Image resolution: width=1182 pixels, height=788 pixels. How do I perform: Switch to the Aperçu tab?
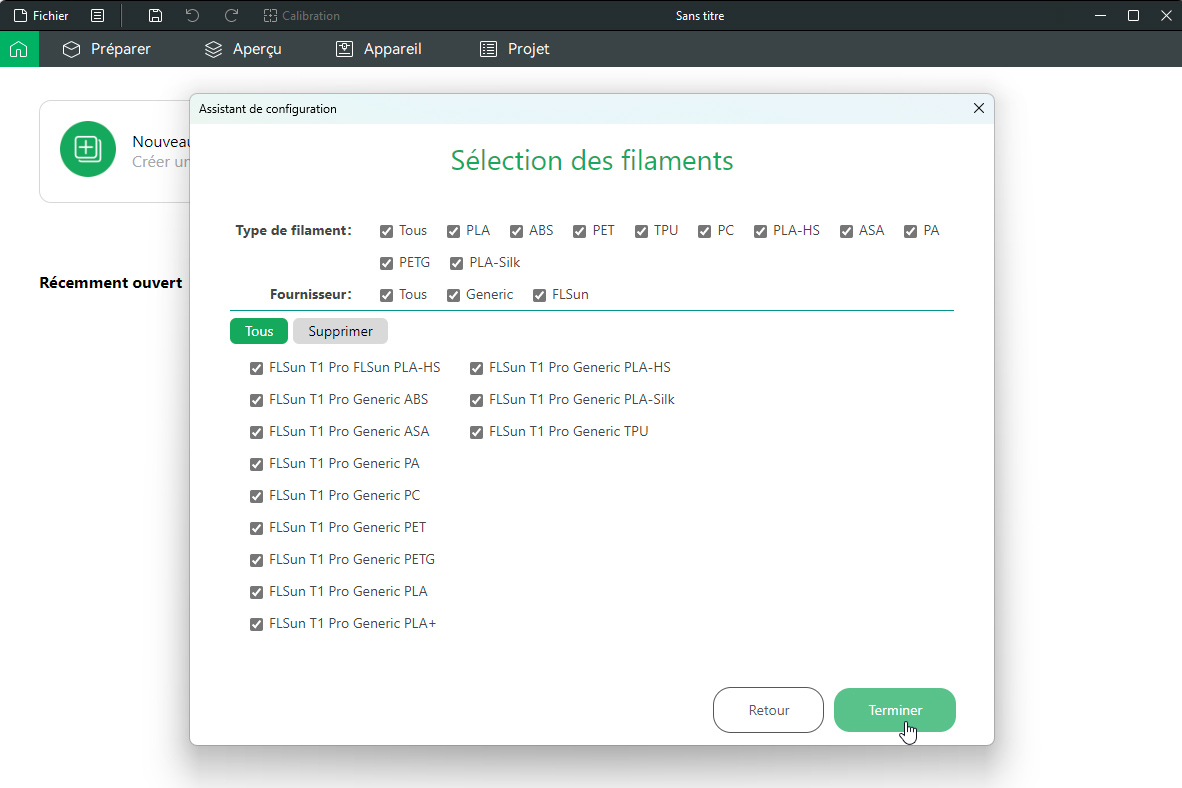[x=243, y=49]
